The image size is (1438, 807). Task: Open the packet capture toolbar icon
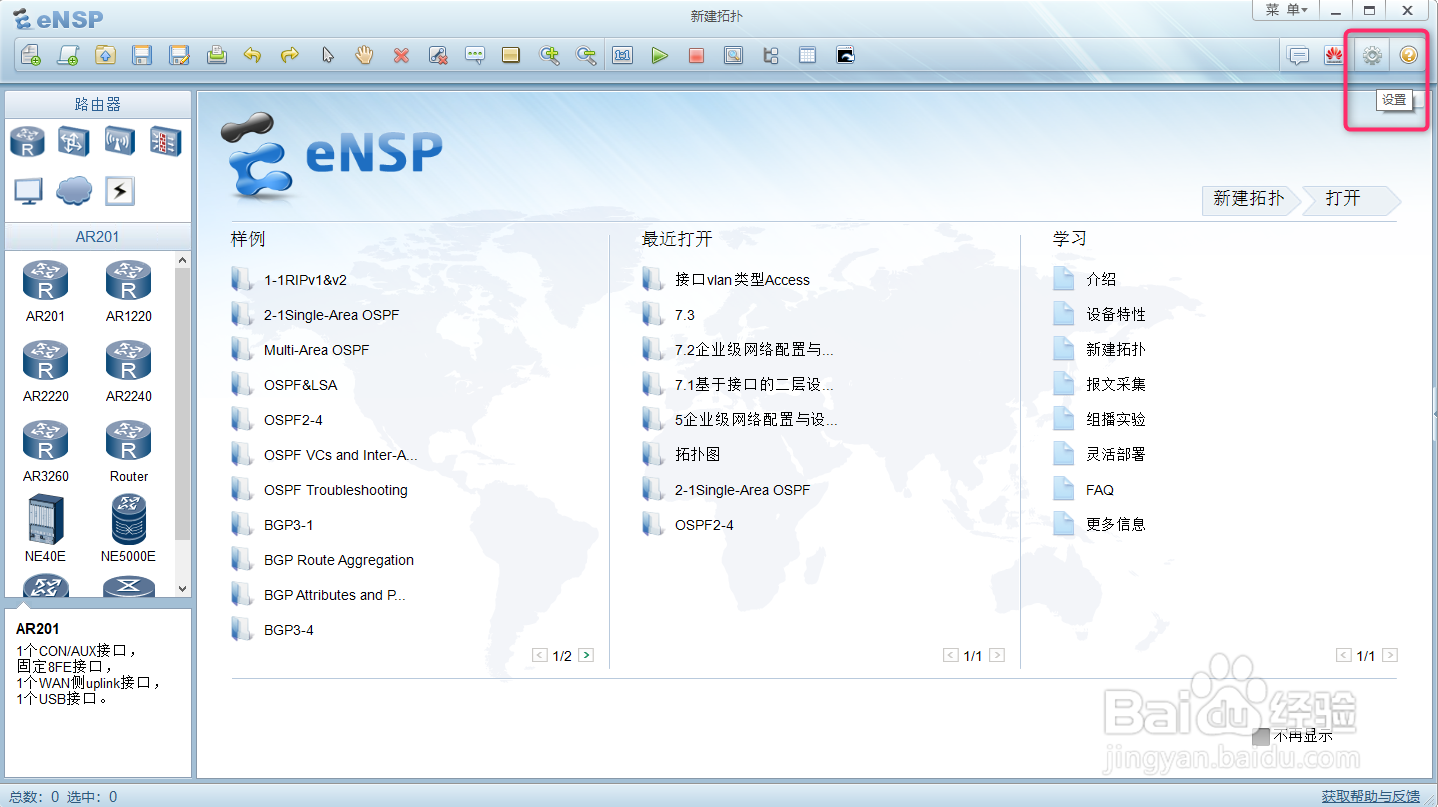tap(733, 55)
